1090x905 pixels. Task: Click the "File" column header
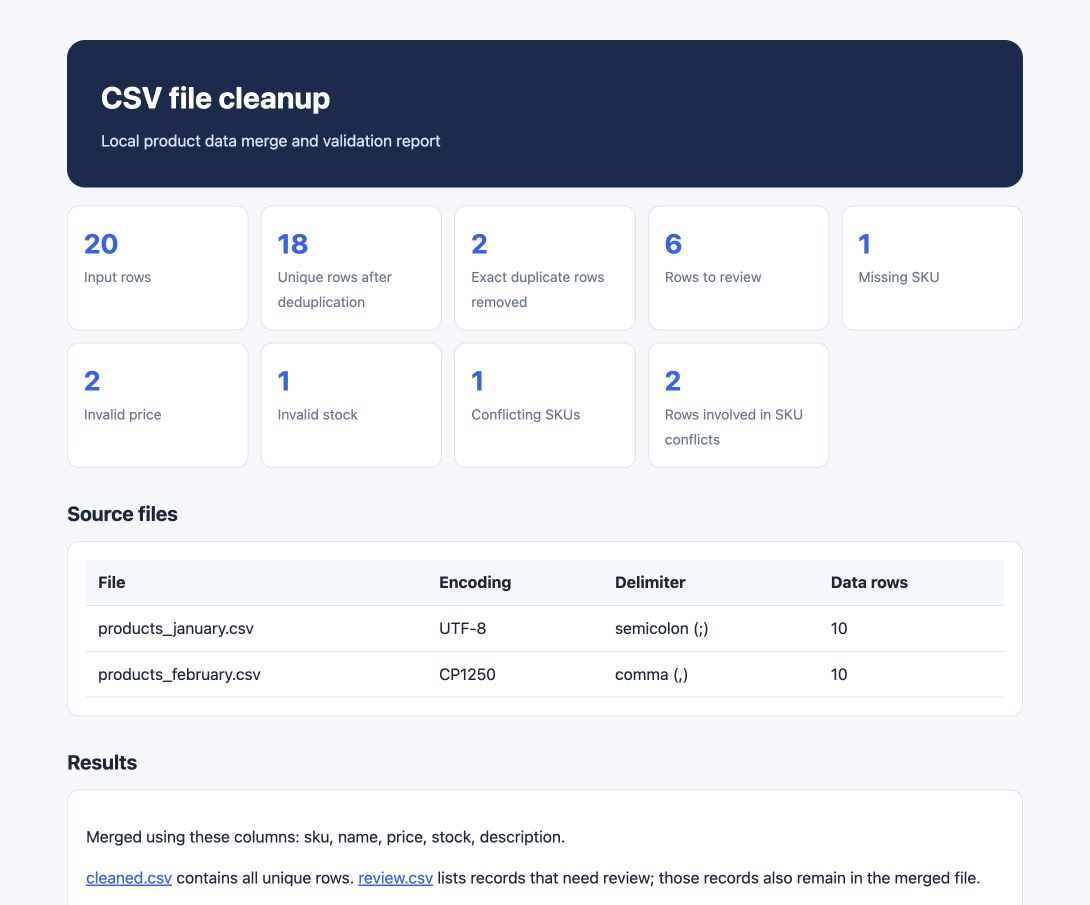pos(111,582)
